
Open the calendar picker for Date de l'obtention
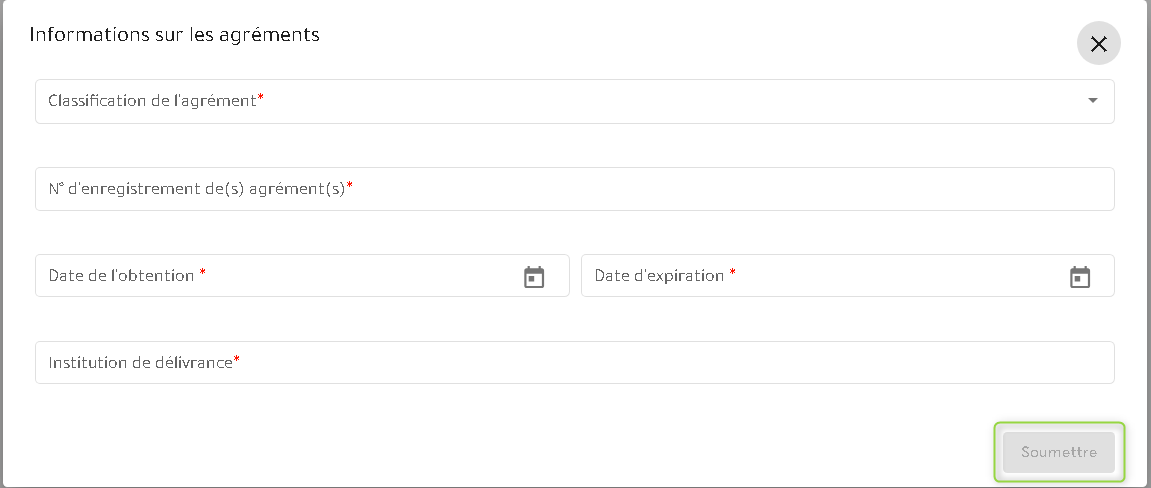pyautogui.click(x=534, y=277)
